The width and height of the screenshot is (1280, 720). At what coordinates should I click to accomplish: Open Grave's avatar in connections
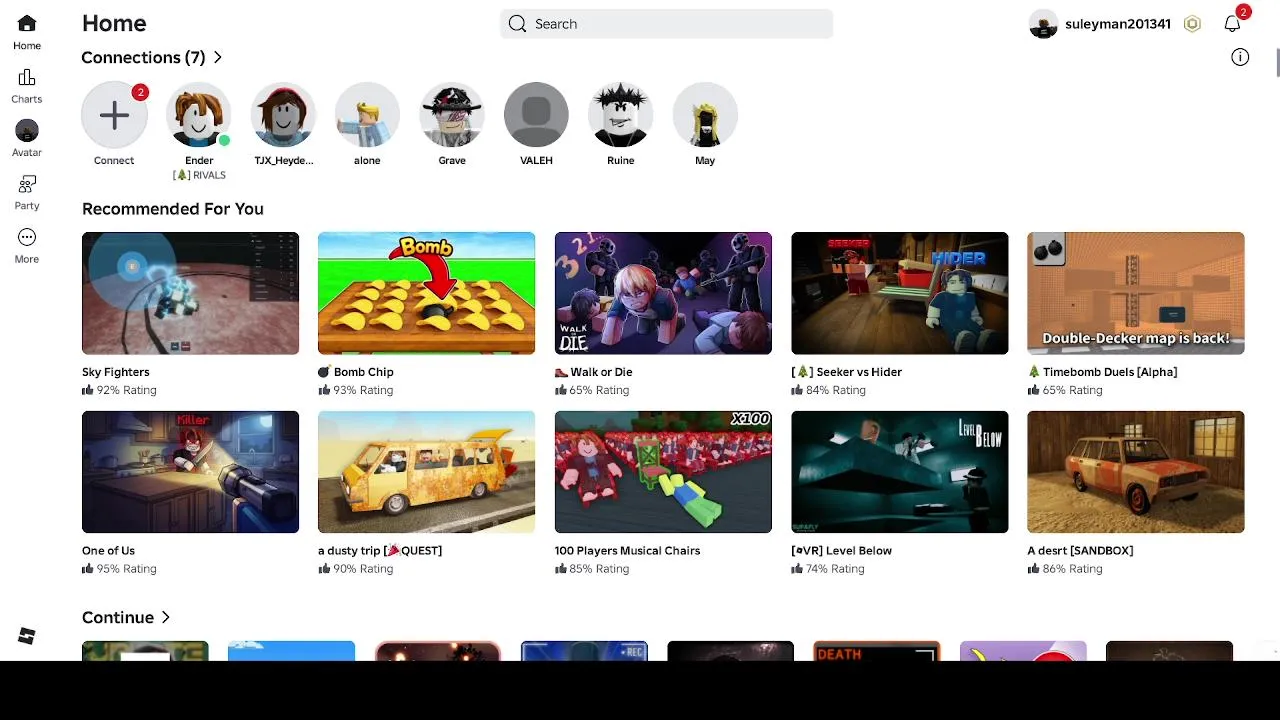452,115
